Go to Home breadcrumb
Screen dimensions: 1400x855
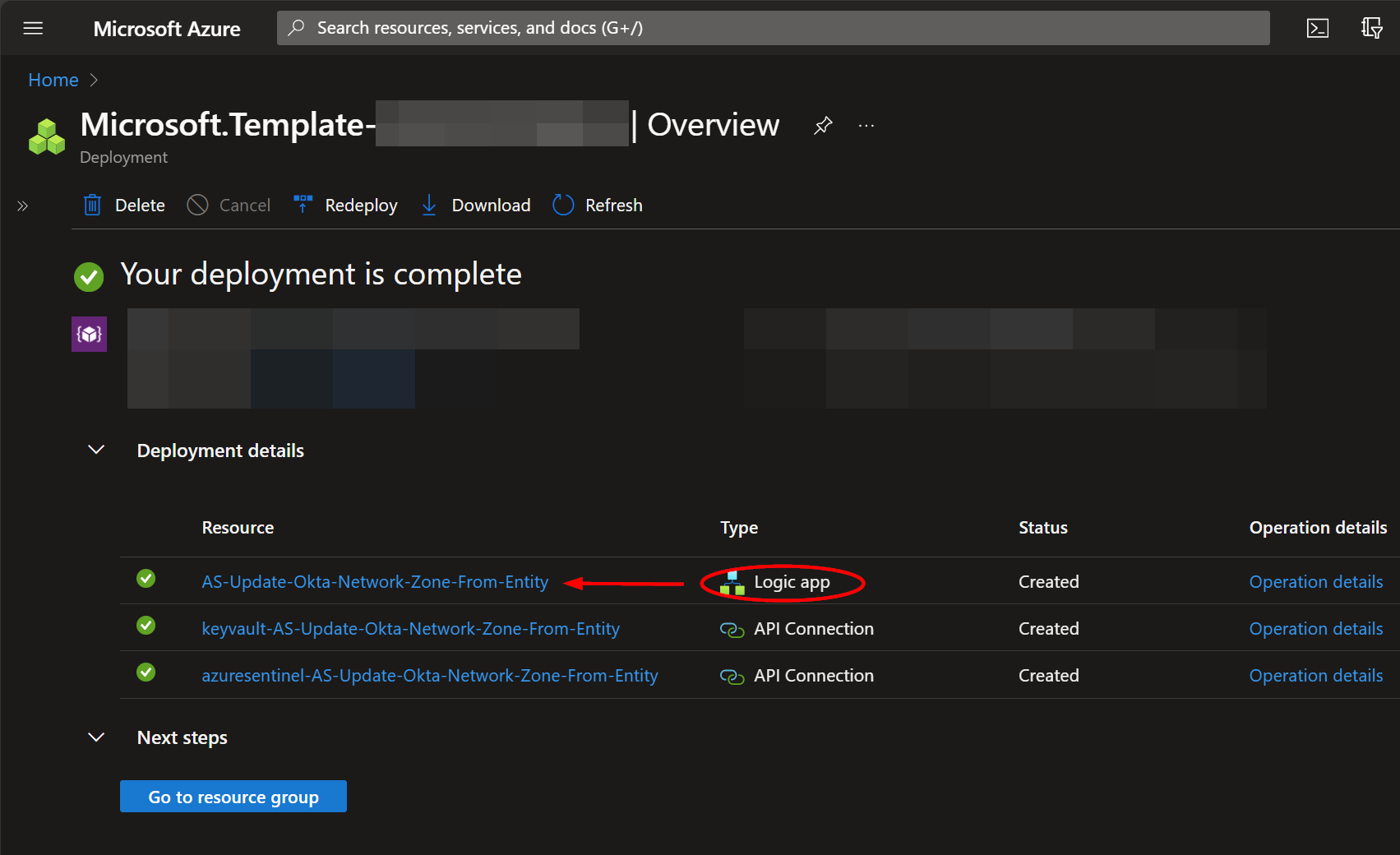[x=53, y=80]
